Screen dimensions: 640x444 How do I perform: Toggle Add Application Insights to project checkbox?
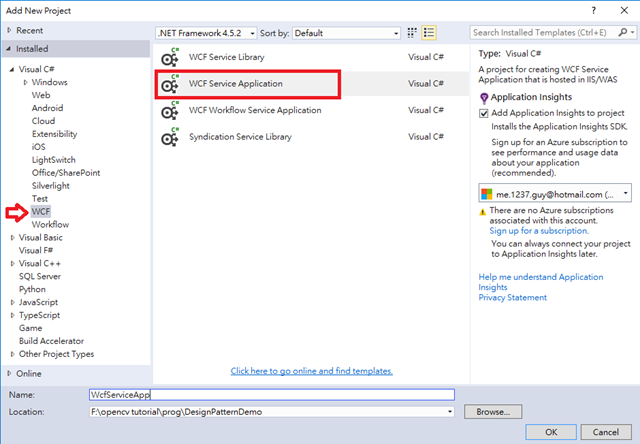(x=484, y=113)
